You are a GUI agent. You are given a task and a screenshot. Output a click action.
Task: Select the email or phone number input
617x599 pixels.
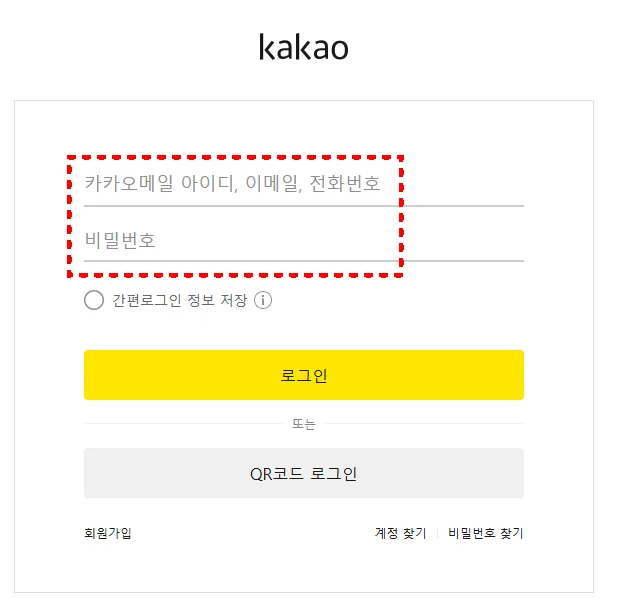tap(303, 184)
